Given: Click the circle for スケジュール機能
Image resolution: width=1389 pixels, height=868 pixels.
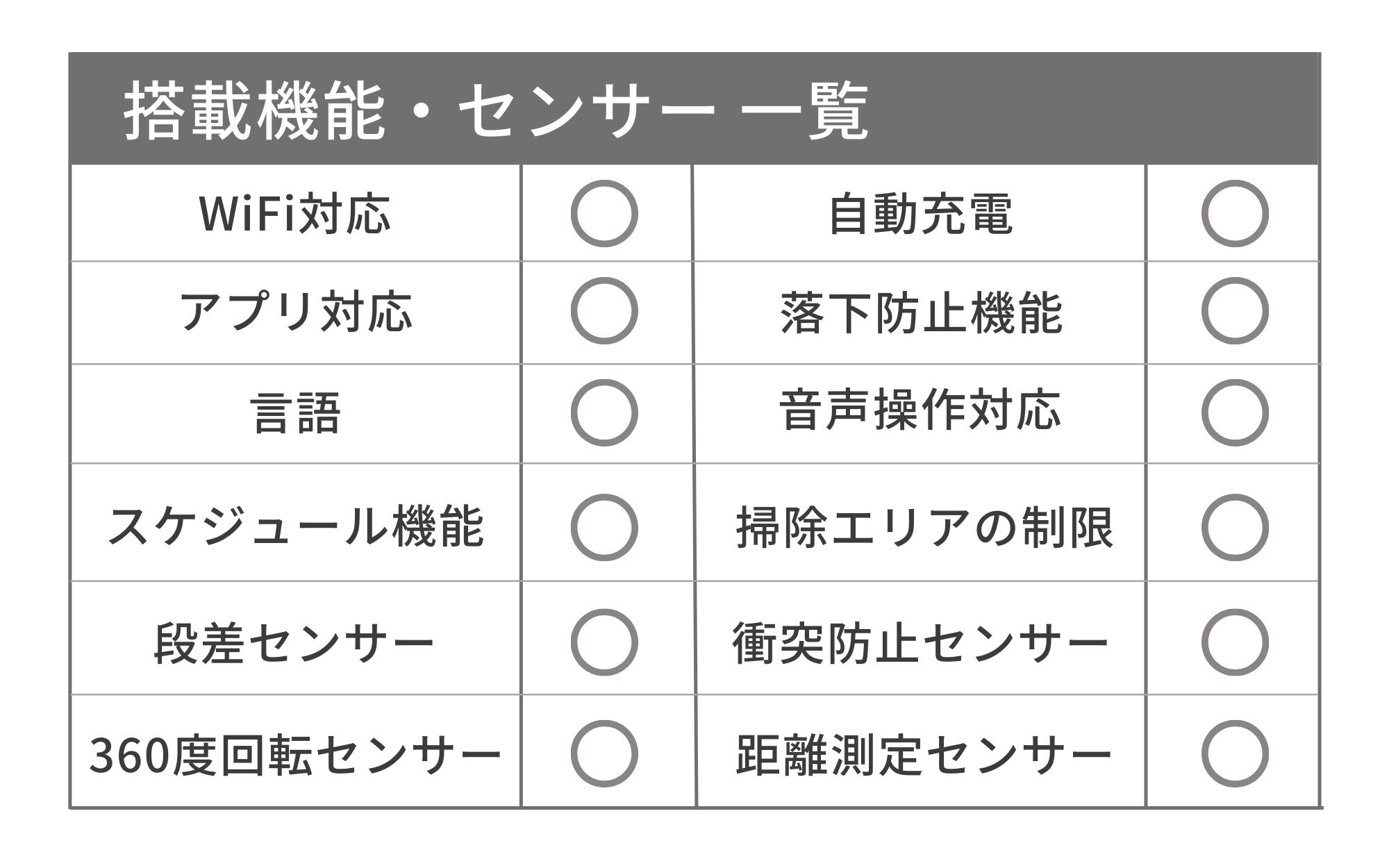Looking at the screenshot, I should pyautogui.click(x=604, y=528).
